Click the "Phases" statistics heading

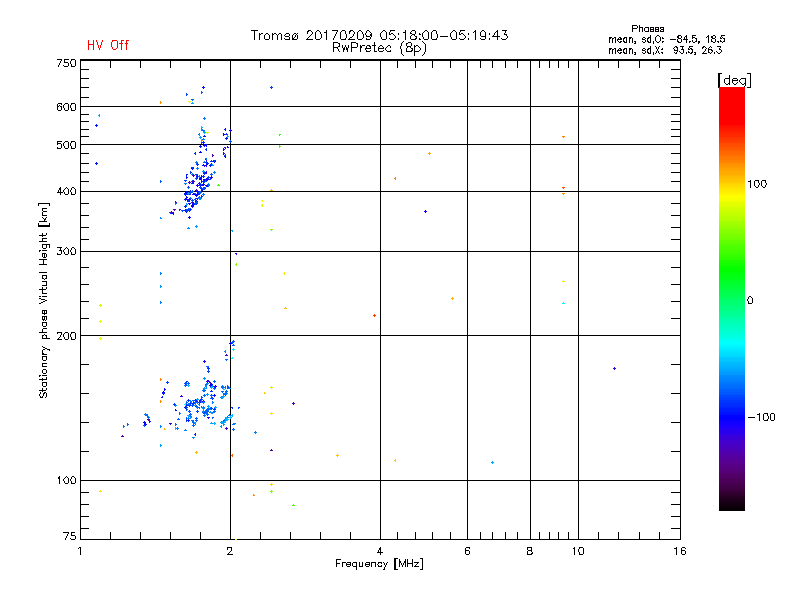[647, 29]
